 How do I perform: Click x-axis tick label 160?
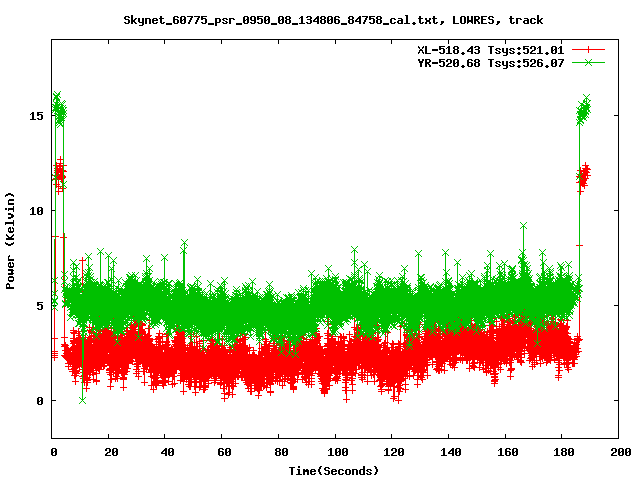507,452
